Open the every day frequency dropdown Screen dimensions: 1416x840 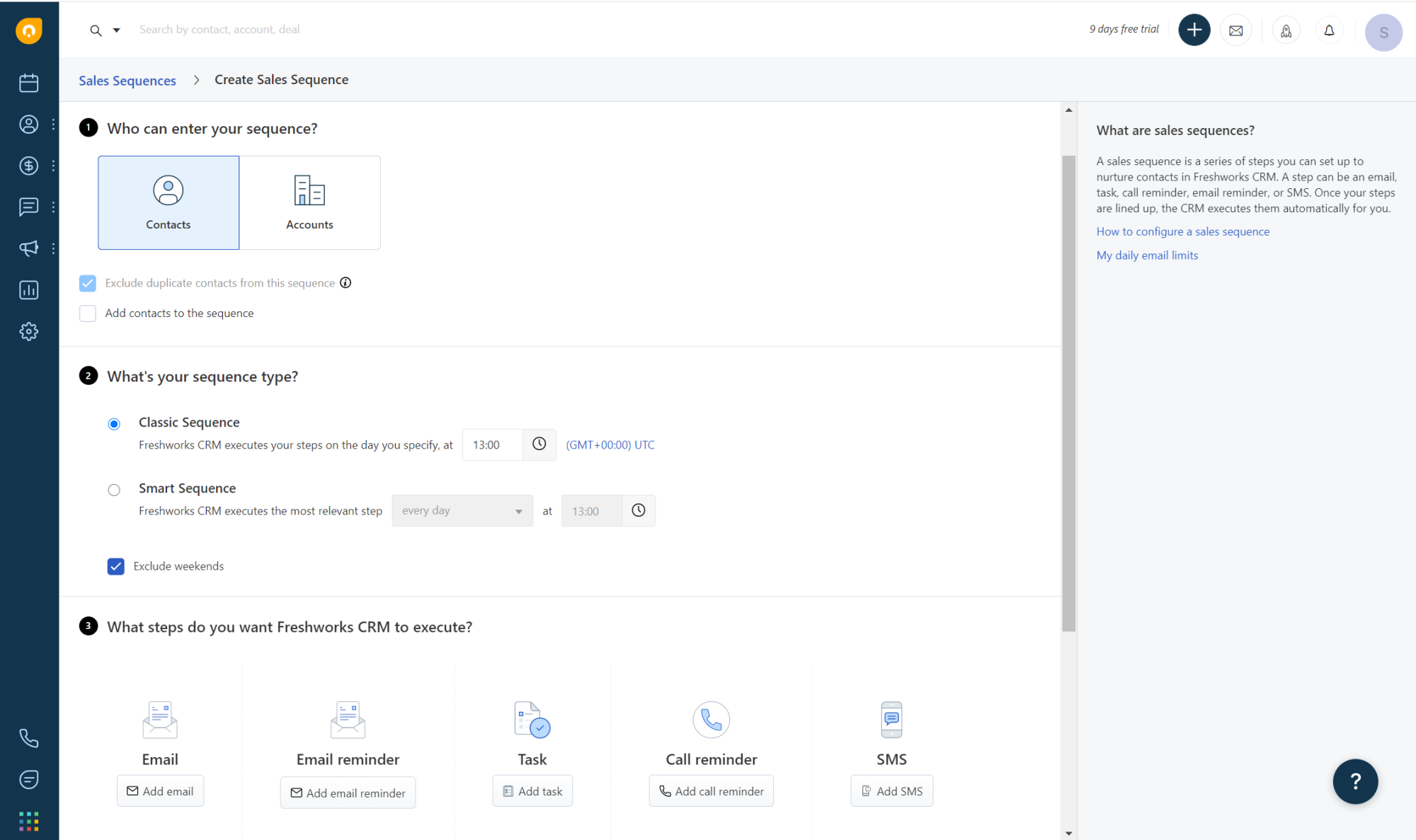click(462, 511)
